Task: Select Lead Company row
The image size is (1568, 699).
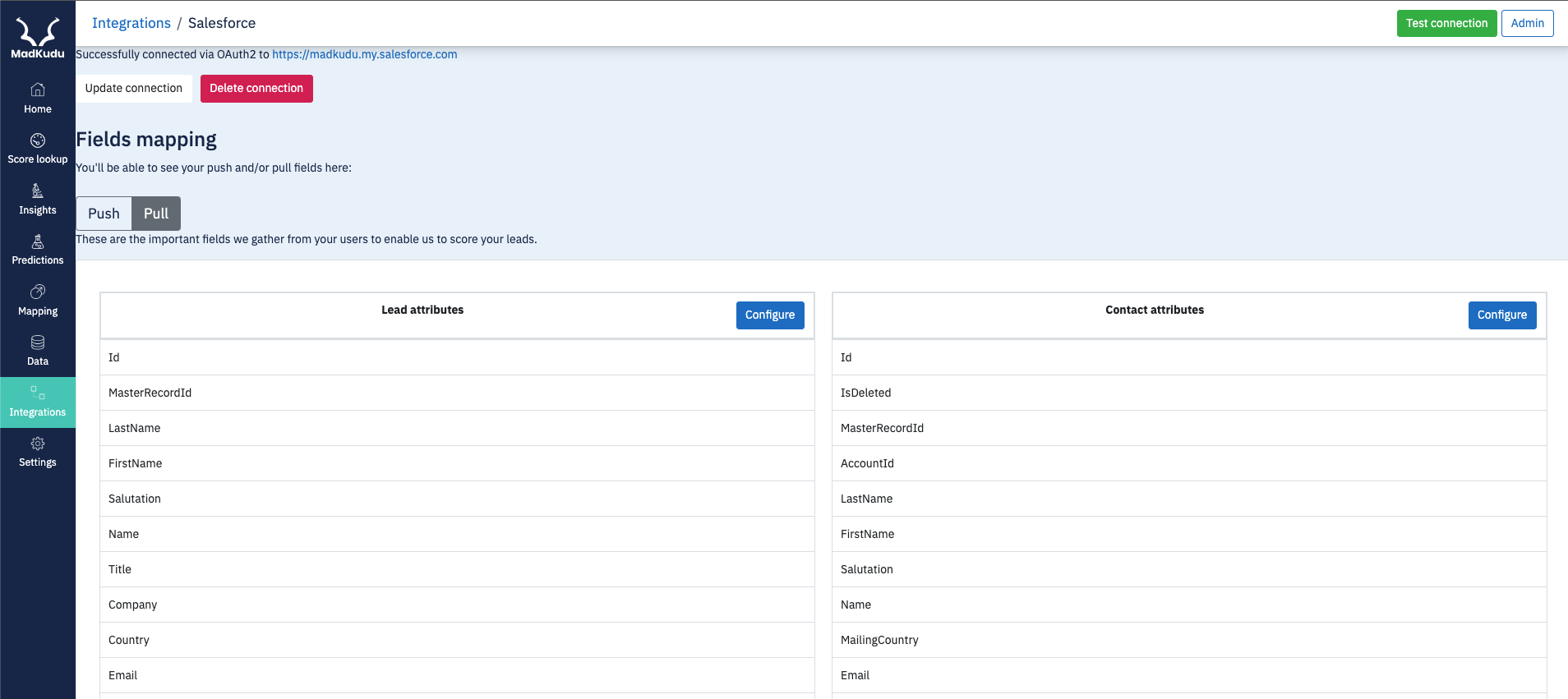Action: click(457, 605)
